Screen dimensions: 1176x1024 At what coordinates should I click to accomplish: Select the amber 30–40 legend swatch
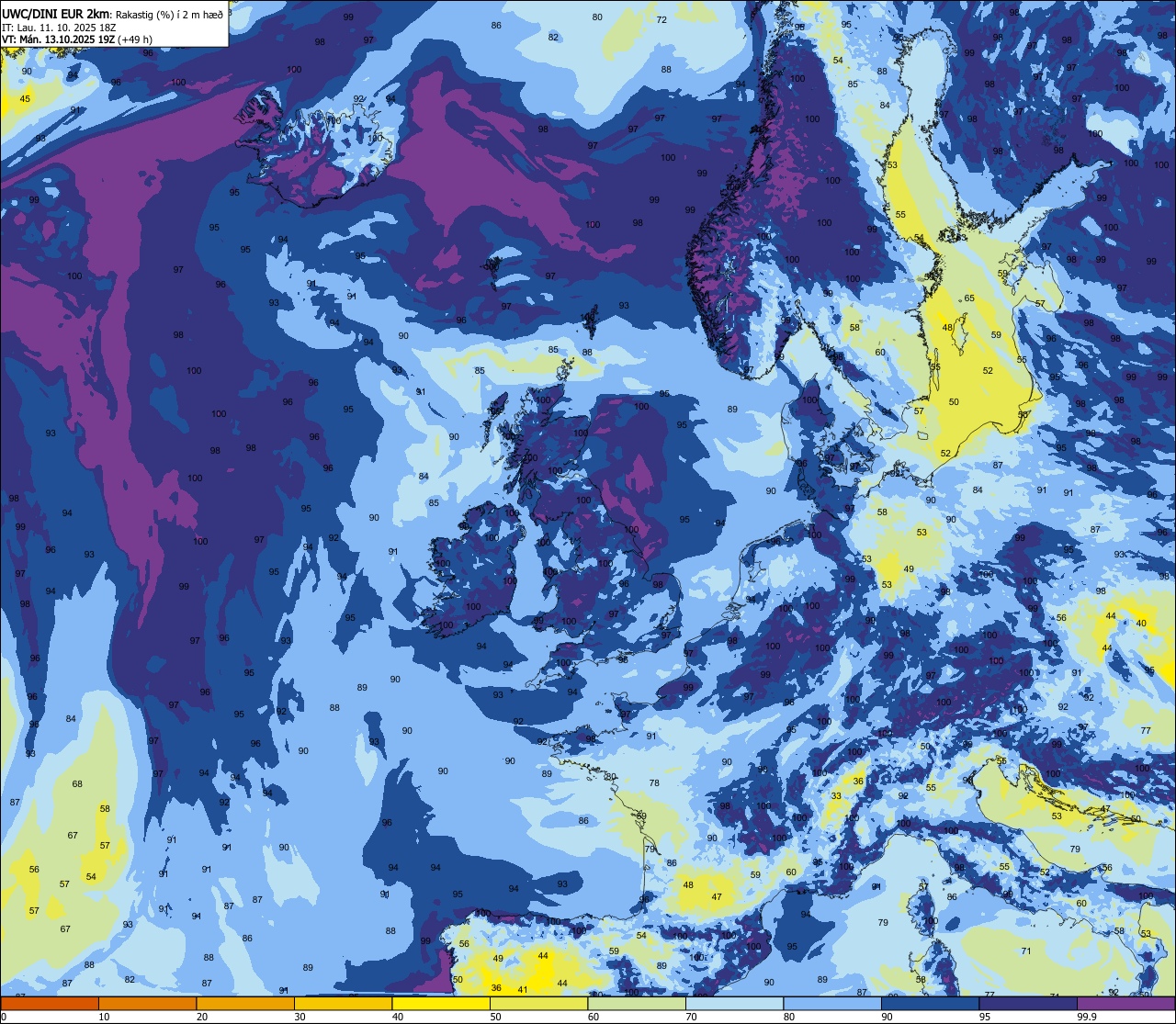tap(343, 1003)
